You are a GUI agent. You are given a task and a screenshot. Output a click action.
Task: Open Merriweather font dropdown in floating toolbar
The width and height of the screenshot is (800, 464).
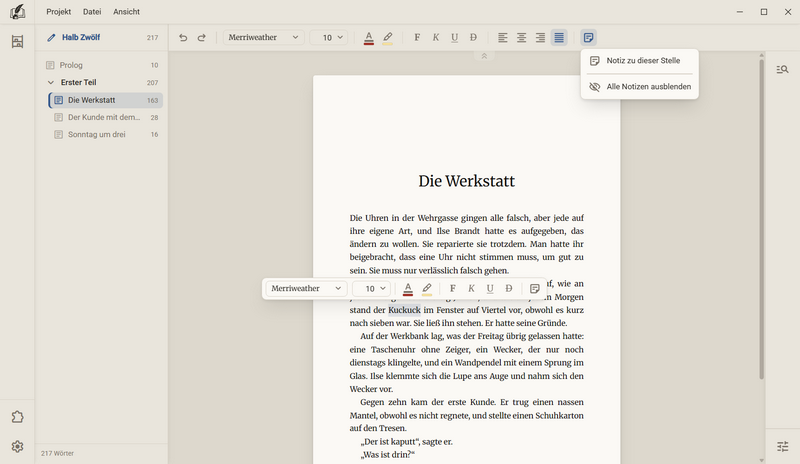coord(306,288)
